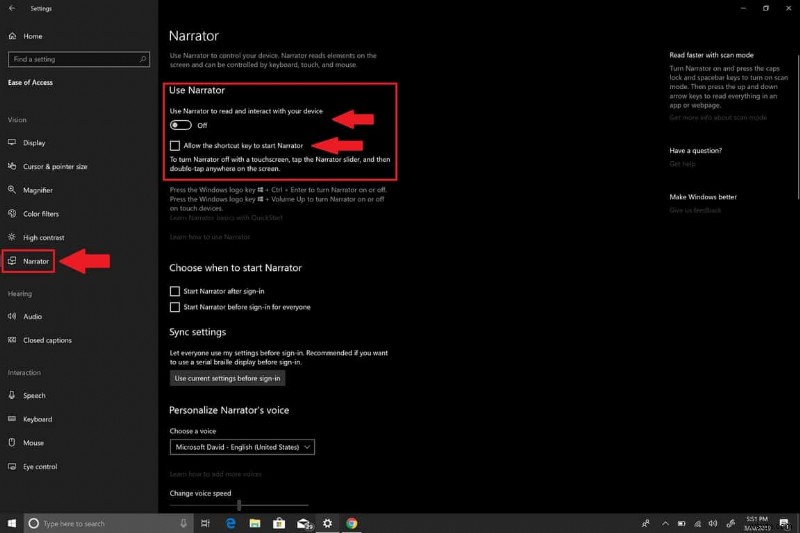Click the Settings gear icon in taskbar
800x533 pixels.
pyautogui.click(x=328, y=523)
